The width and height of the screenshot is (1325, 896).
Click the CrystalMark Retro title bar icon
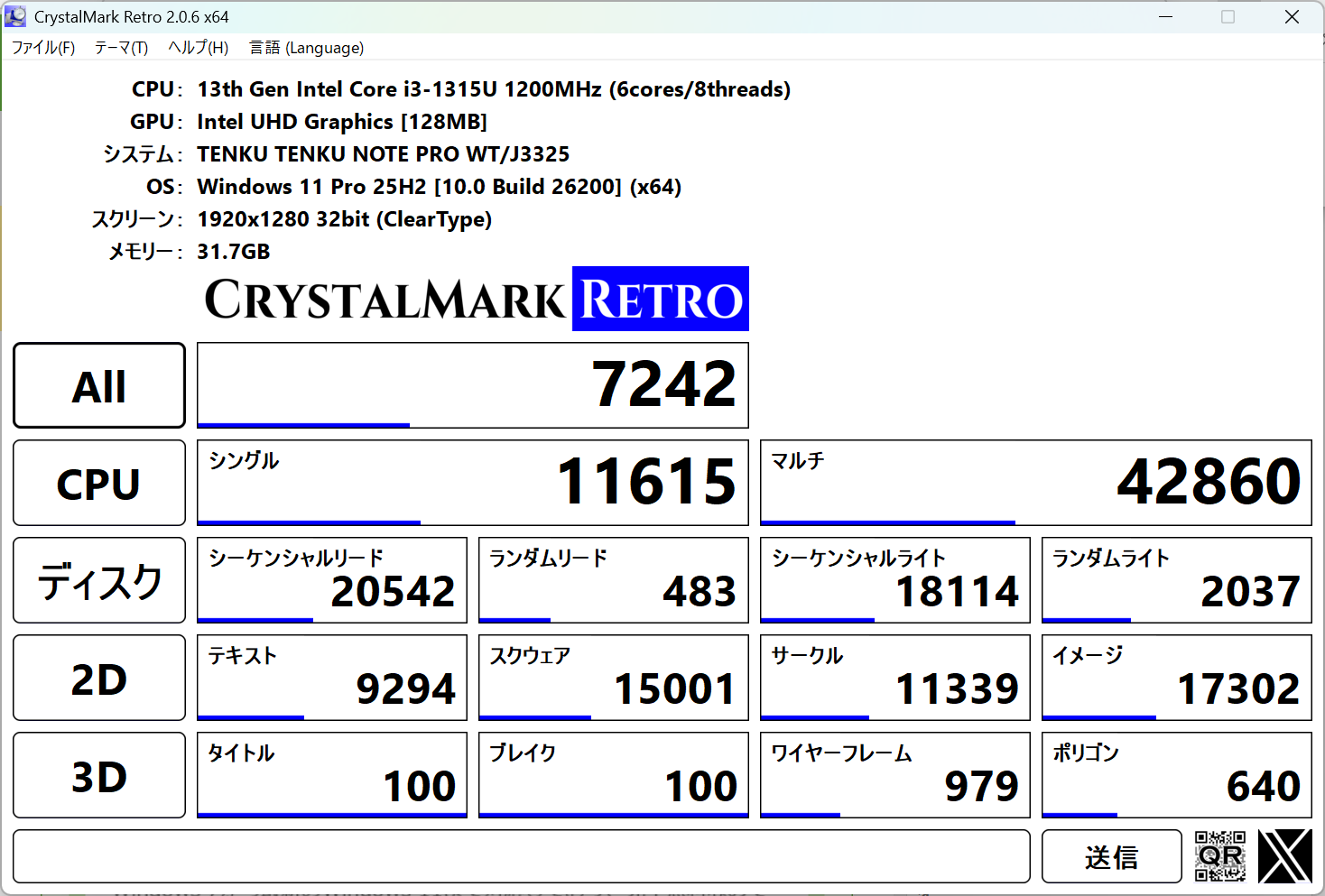(14, 15)
